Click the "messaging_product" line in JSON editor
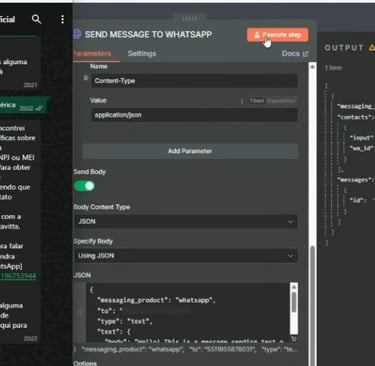The width and height of the screenshot is (375, 366). 156,300
